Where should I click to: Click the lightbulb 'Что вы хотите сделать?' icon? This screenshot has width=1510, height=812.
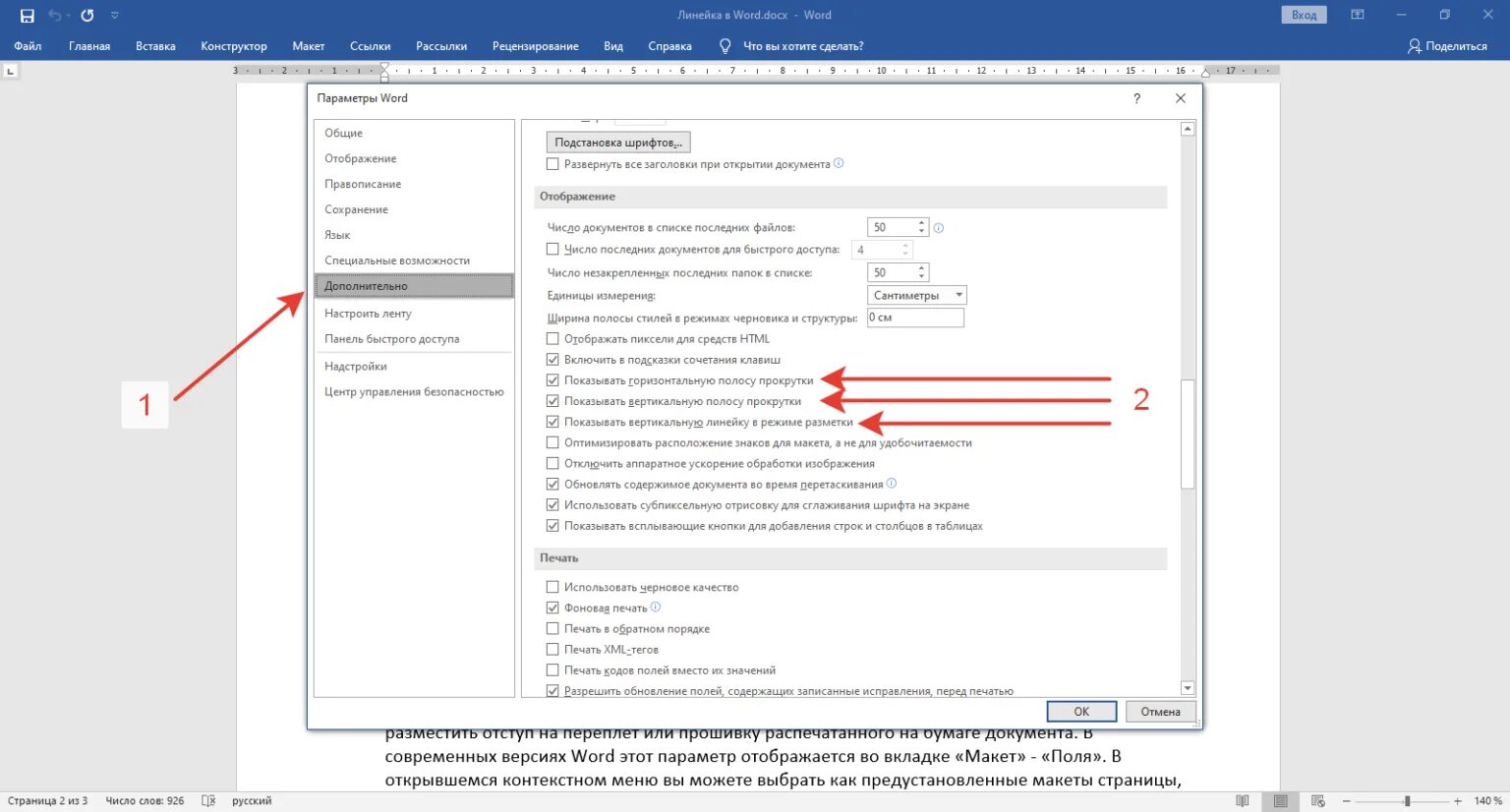point(726,46)
